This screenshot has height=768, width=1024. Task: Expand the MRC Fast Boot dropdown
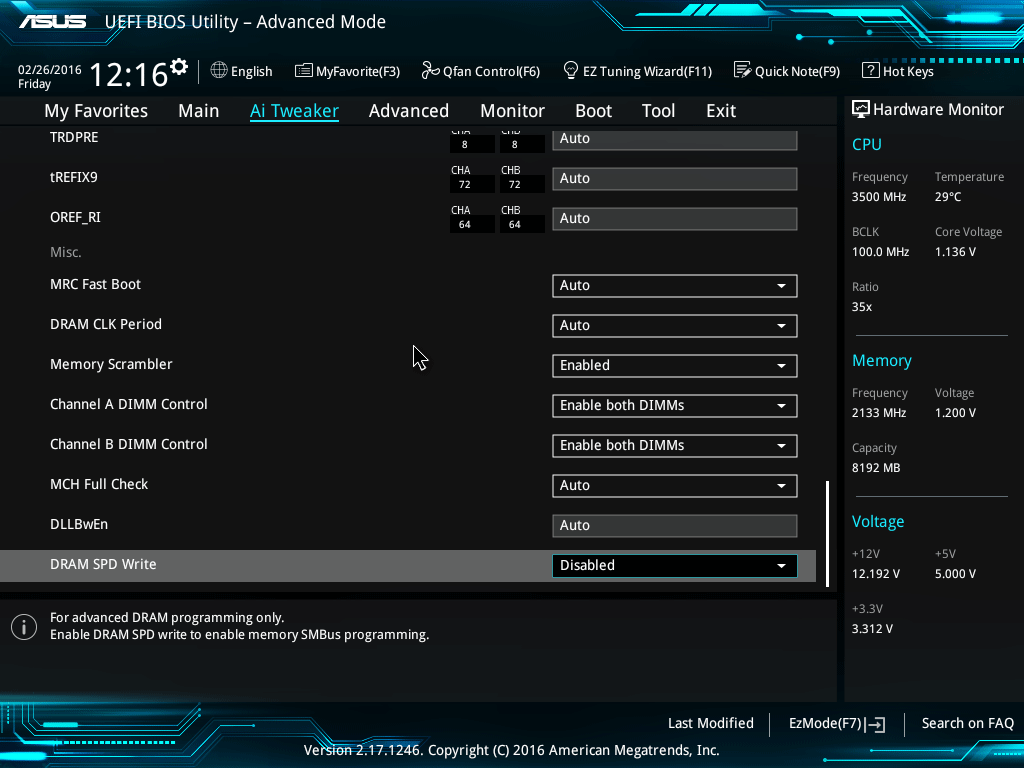click(x=674, y=286)
